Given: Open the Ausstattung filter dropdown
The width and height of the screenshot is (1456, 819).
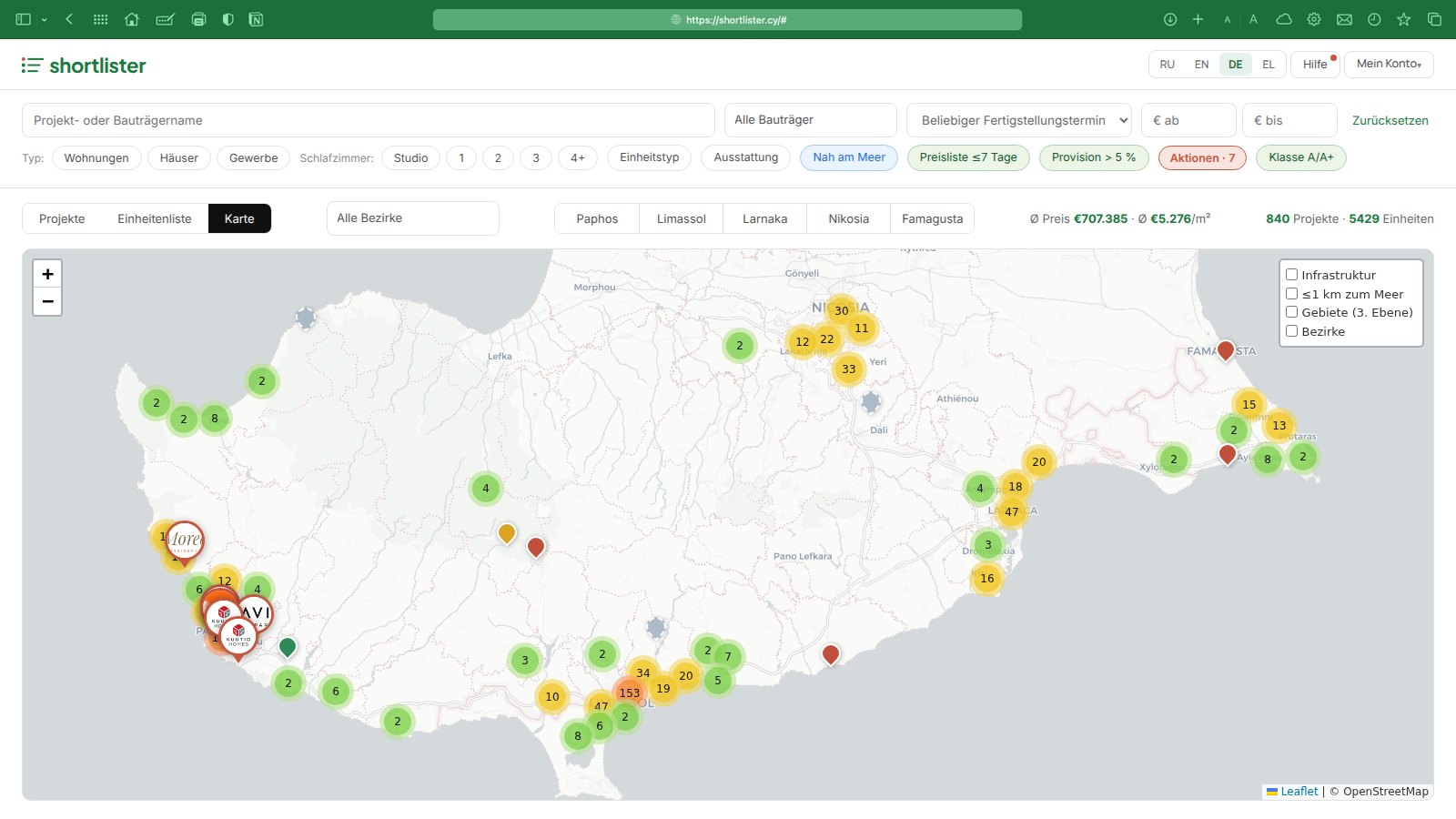Looking at the screenshot, I should (x=746, y=157).
